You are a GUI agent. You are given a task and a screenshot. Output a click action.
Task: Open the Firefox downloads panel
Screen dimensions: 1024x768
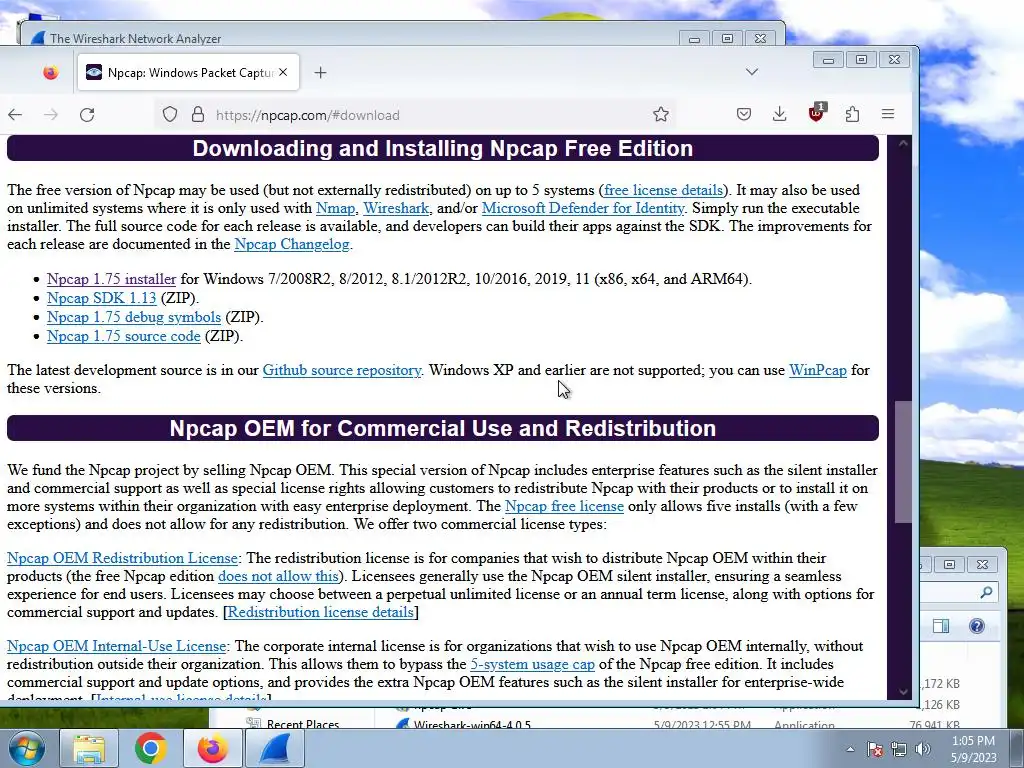779,115
